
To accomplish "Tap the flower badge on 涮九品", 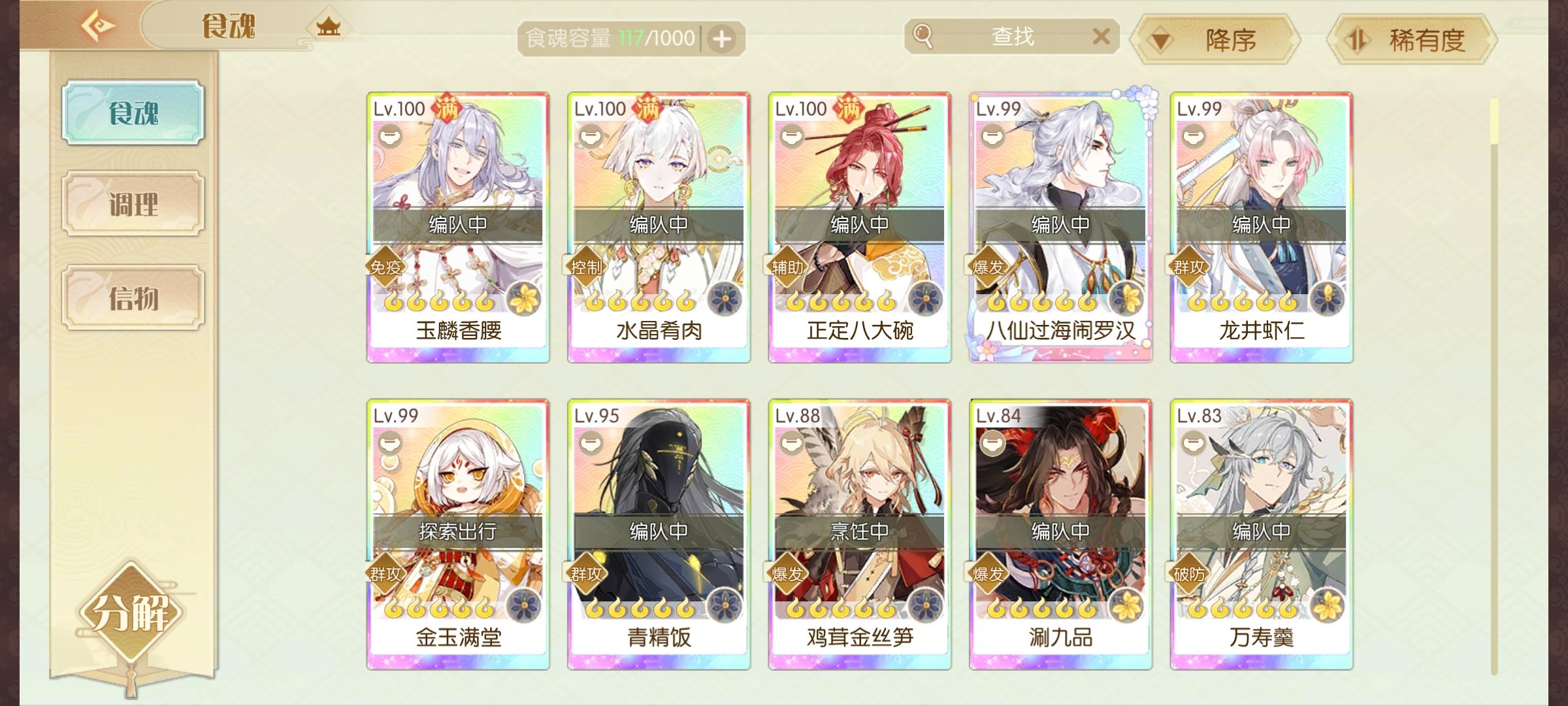I will pos(1127,606).
